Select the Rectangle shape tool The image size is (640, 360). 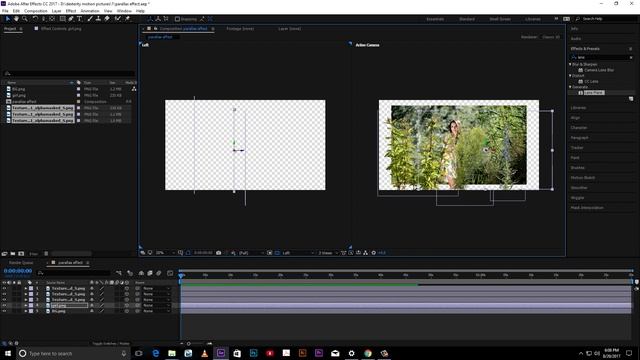pyautogui.click(x=62, y=19)
